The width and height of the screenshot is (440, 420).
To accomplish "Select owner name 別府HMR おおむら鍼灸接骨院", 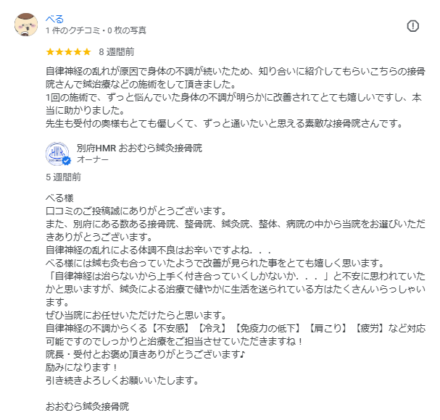I will (x=139, y=148).
